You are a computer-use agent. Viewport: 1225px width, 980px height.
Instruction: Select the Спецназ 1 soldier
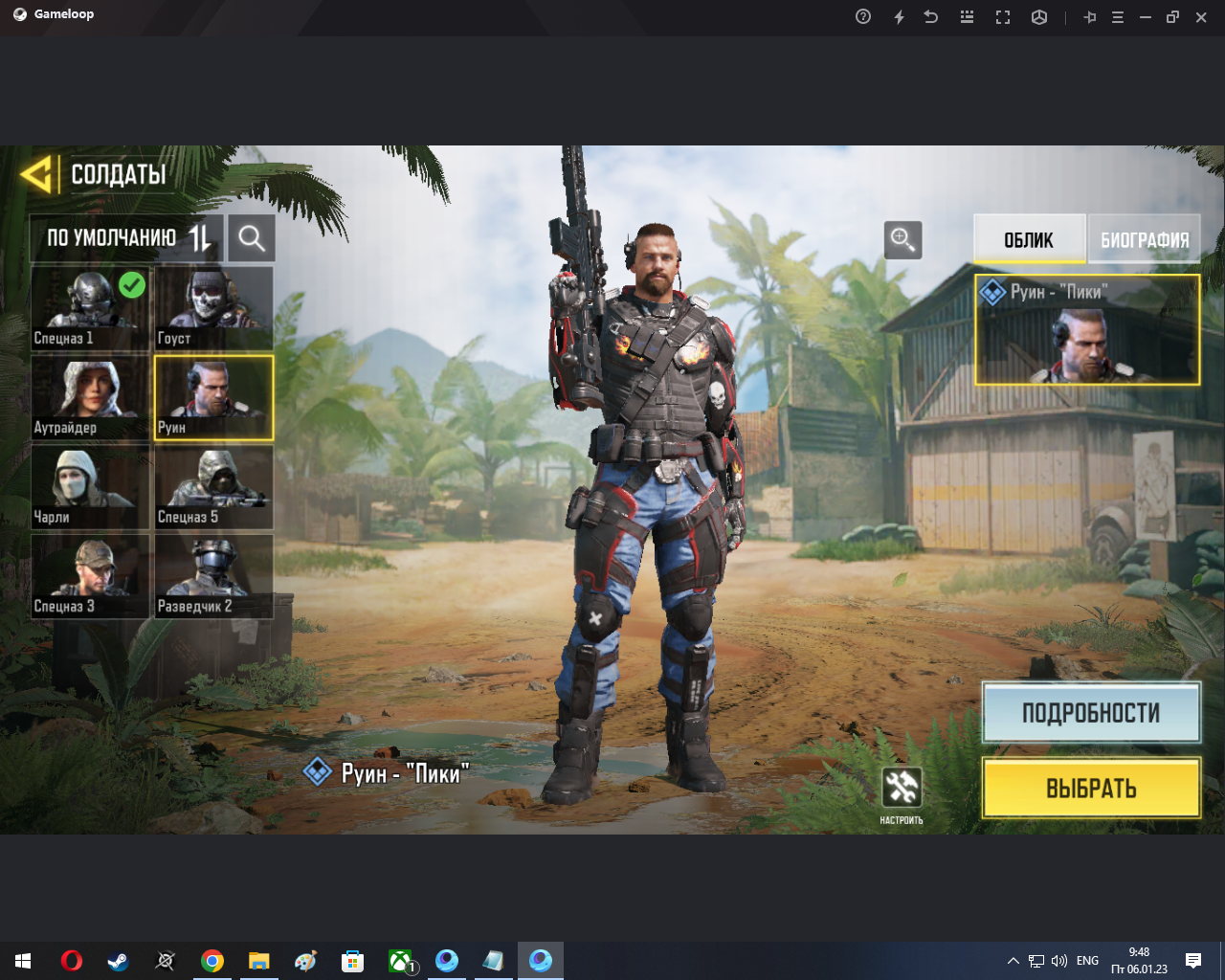click(91, 308)
